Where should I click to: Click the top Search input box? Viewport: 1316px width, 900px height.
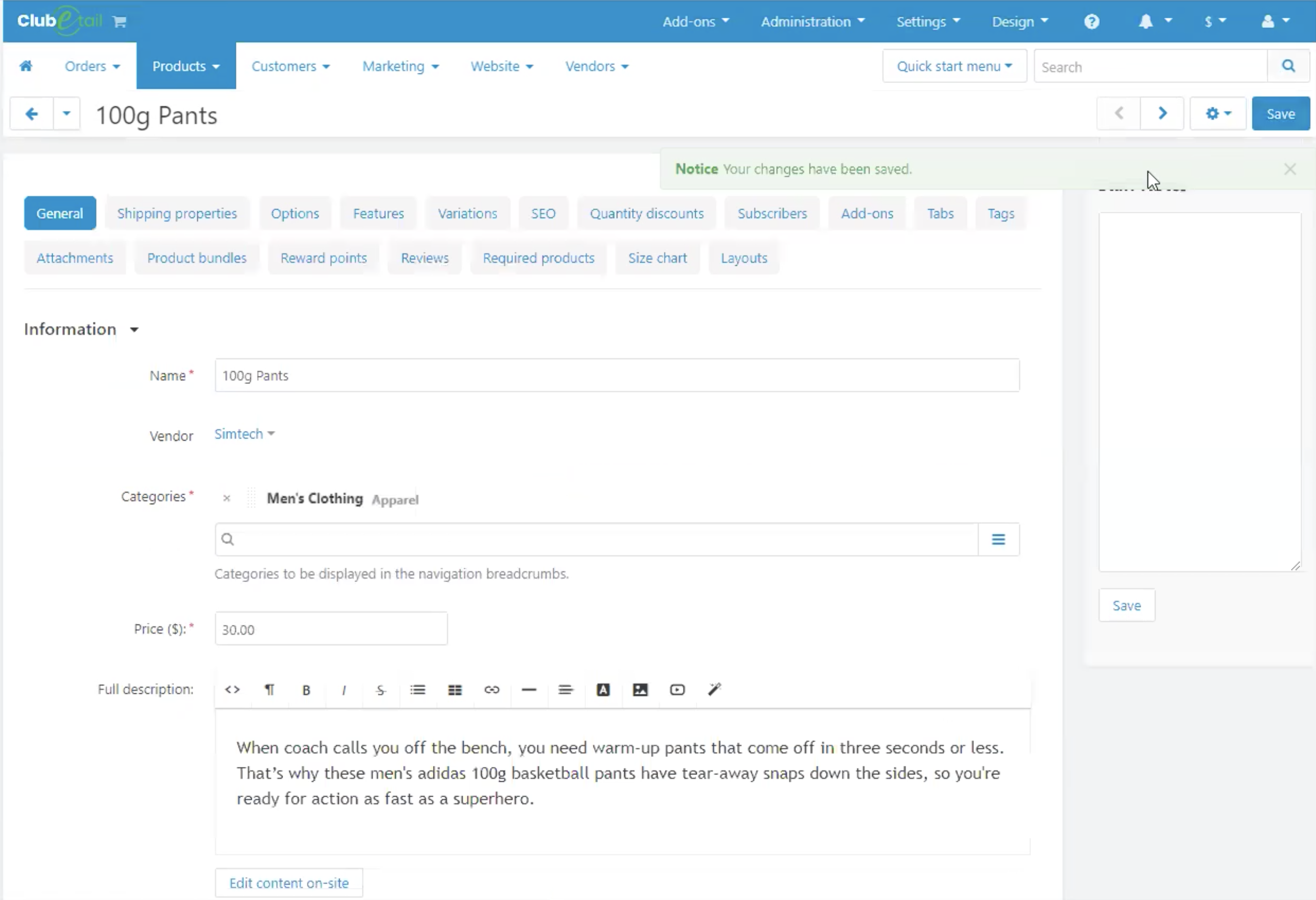coord(1151,66)
